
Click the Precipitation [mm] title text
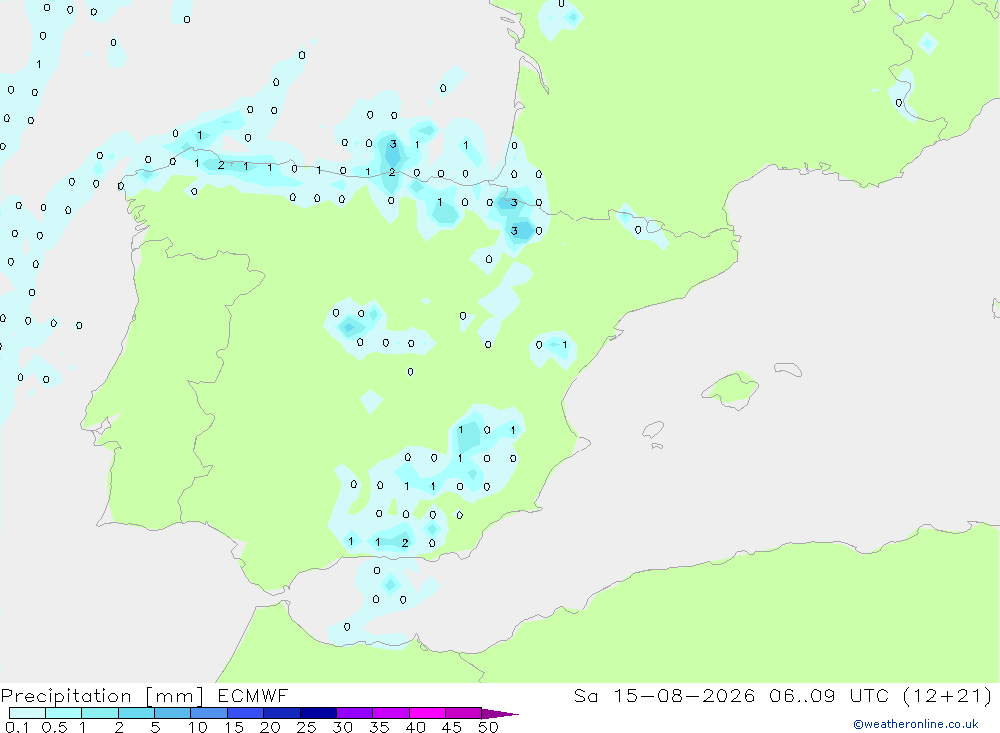coord(102,696)
